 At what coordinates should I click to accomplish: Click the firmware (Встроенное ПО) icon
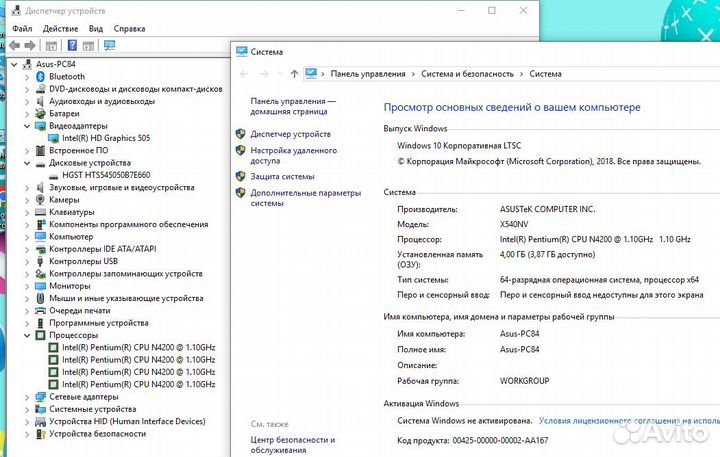[40, 150]
